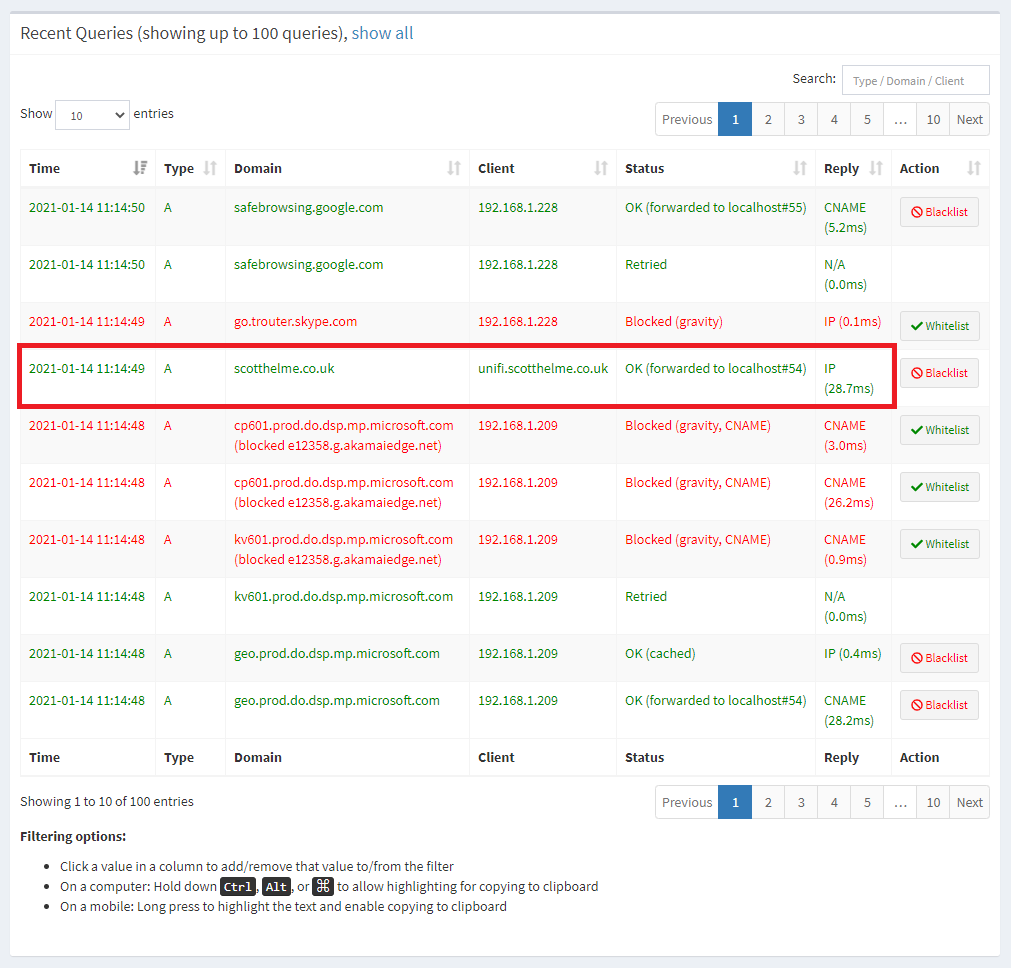Filter by client 192.168.1.209 in kv601 Retried row
Screen dimensions: 1011x968
(x=518, y=597)
